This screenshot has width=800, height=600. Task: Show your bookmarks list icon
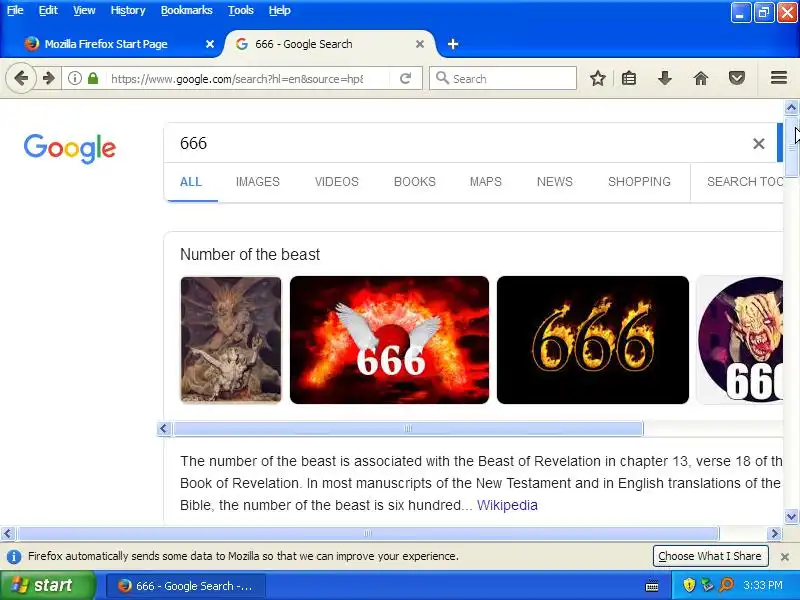tap(629, 78)
